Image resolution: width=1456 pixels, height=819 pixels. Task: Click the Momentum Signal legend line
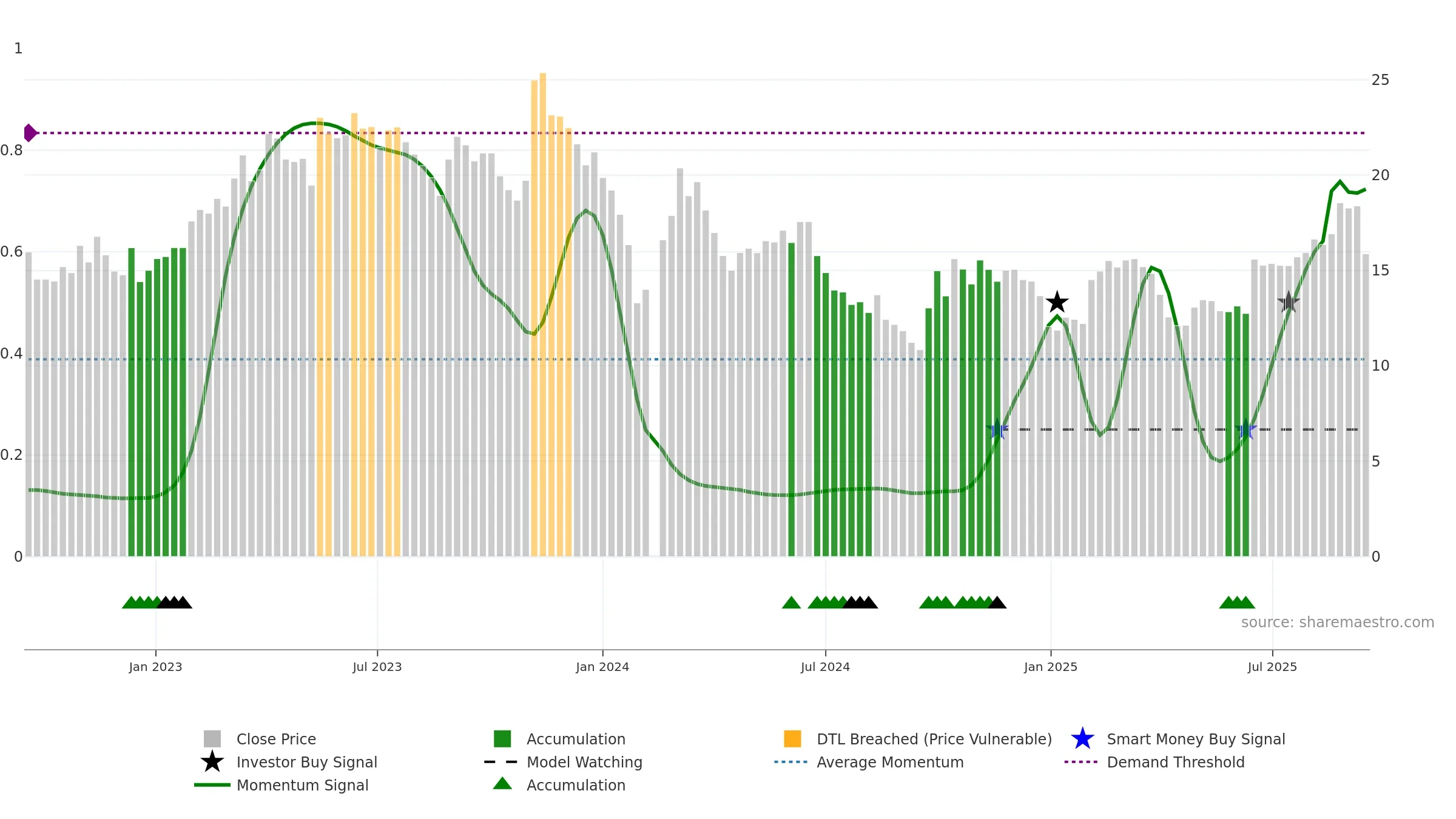click(x=212, y=785)
